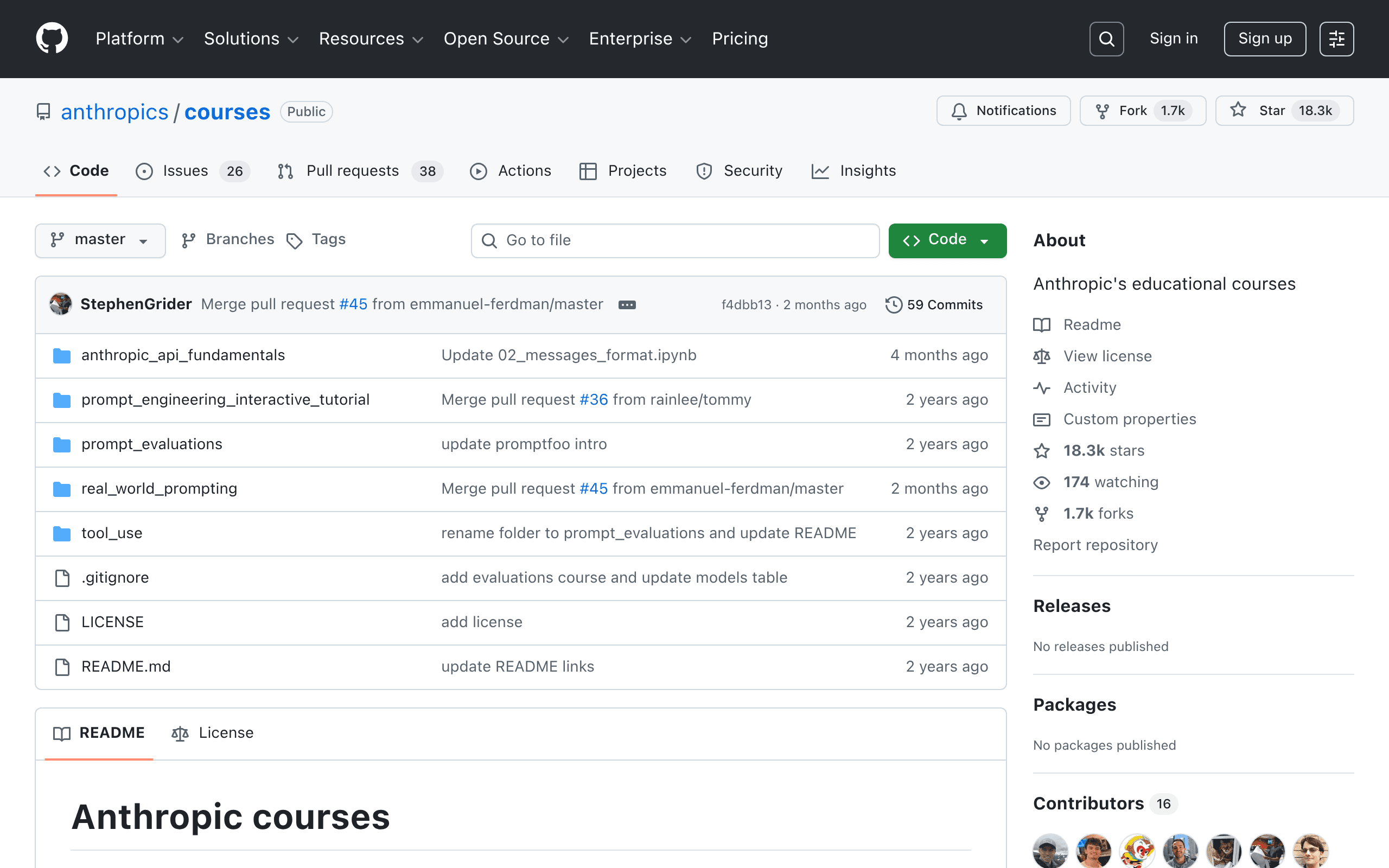Image resolution: width=1389 pixels, height=868 pixels.
Task: Switch to the Actions tab
Action: 510,171
